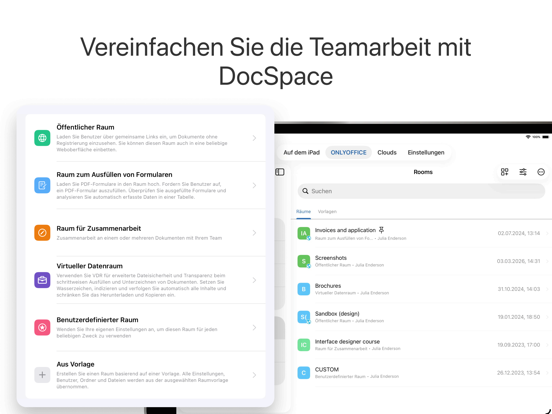Click date 26.12.2023, 13:54
Image resolution: width=552 pixels, height=414 pixels.
click(518, 372)
